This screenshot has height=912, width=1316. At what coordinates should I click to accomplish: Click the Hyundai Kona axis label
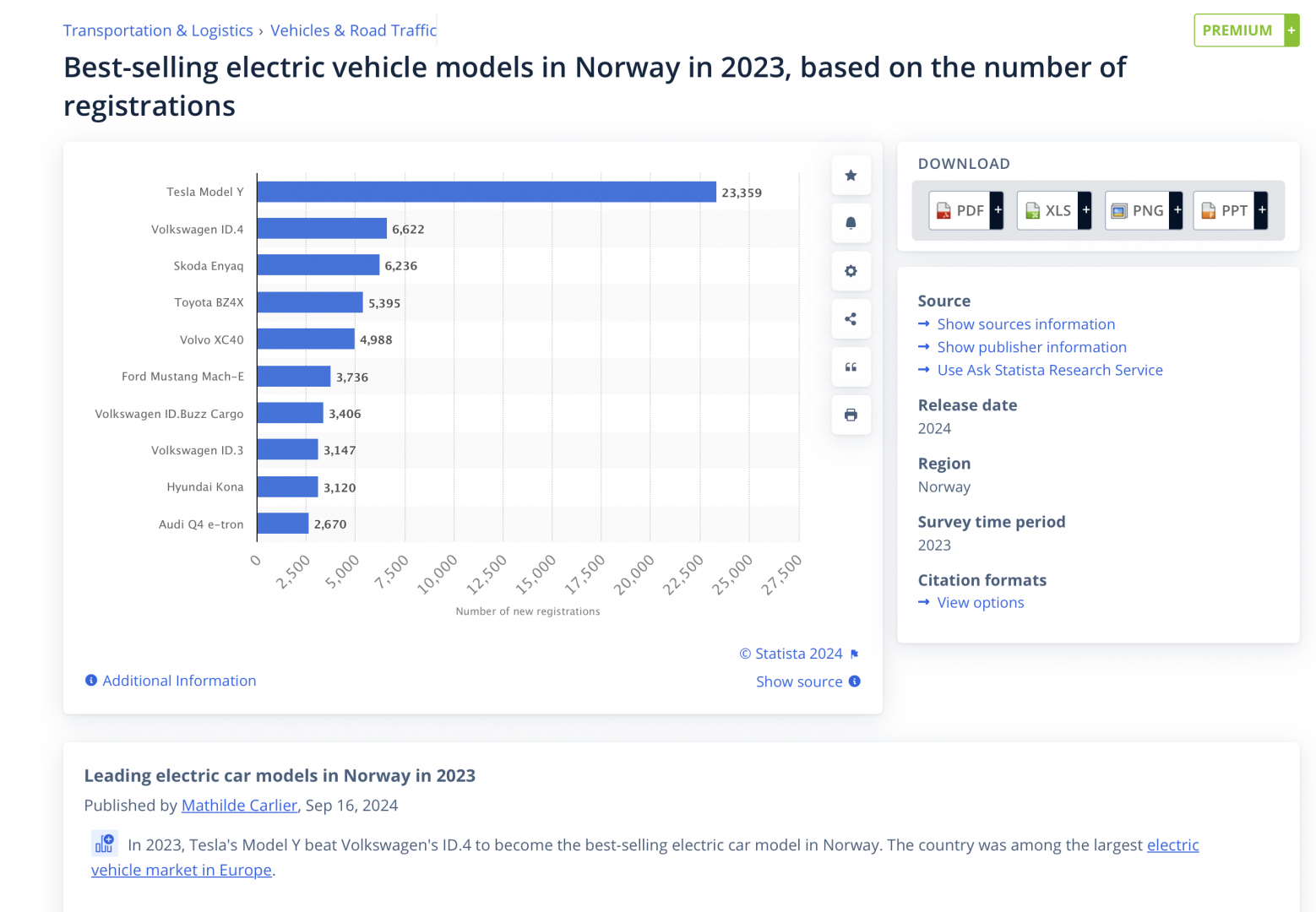pyautogui.click(x=205, y=486)
